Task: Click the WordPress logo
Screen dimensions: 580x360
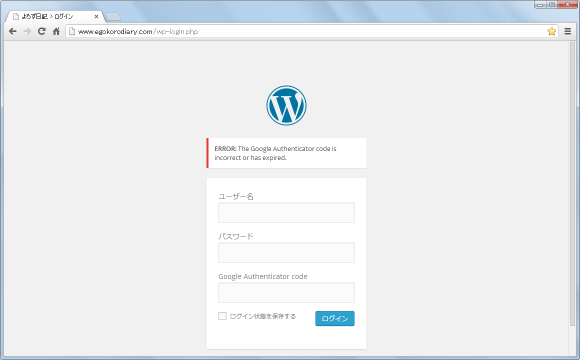Action: click(286, 105)
